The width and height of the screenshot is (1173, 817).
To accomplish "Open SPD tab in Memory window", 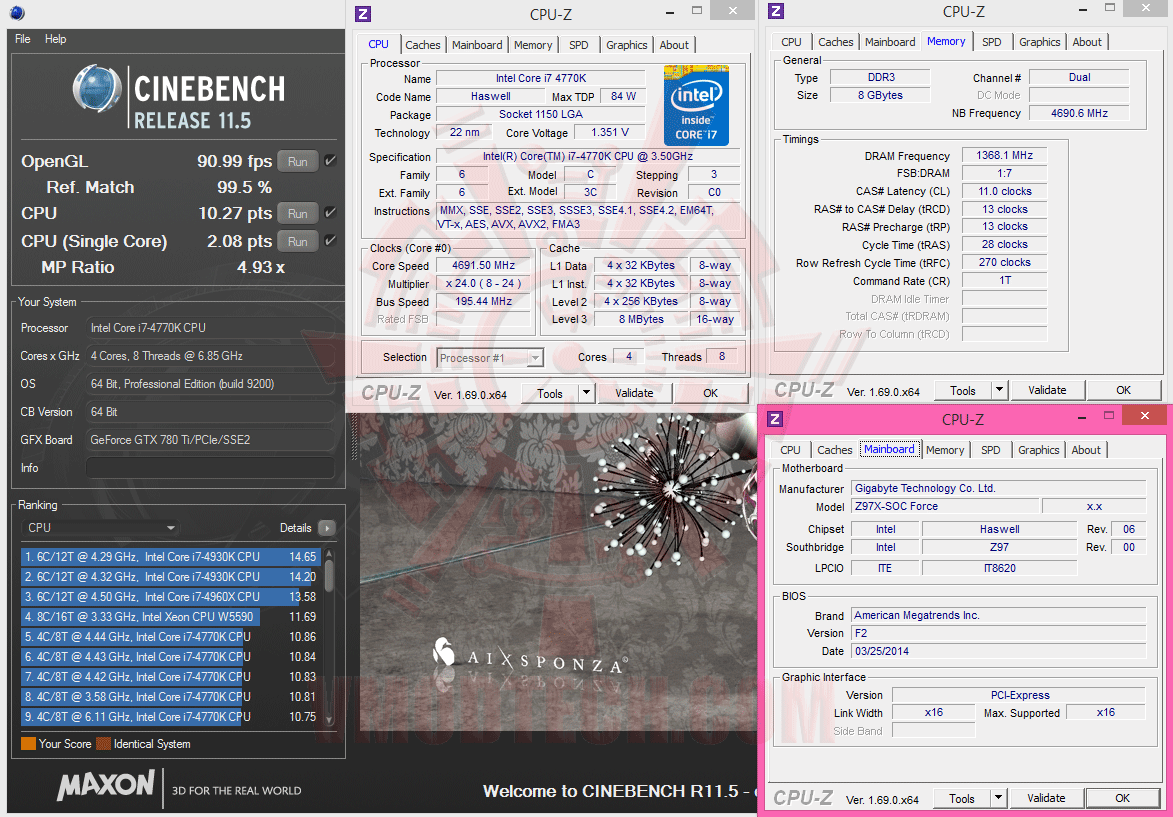I will click(991, 42).
